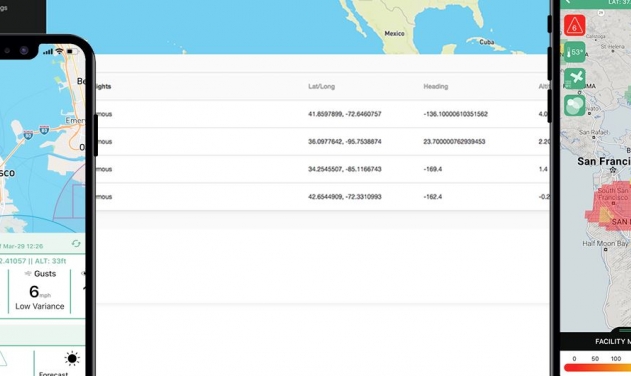
Task: Tap the cellular signal bars icon
Action: [48, 51]
